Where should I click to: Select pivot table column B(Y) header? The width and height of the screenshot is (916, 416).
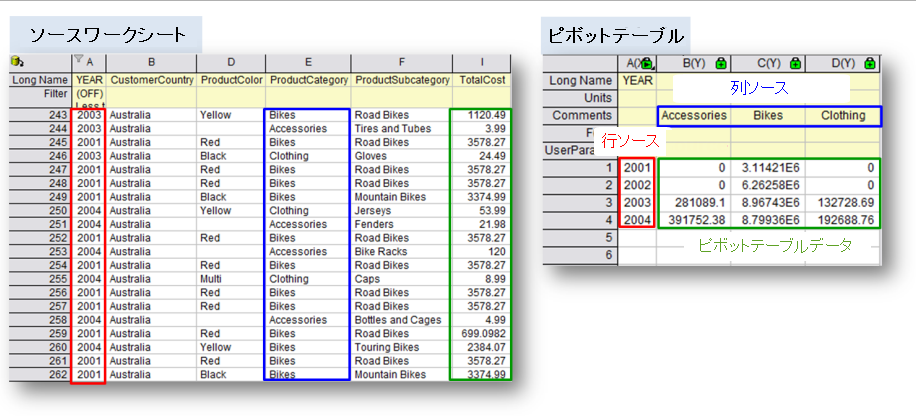point(693,63)
